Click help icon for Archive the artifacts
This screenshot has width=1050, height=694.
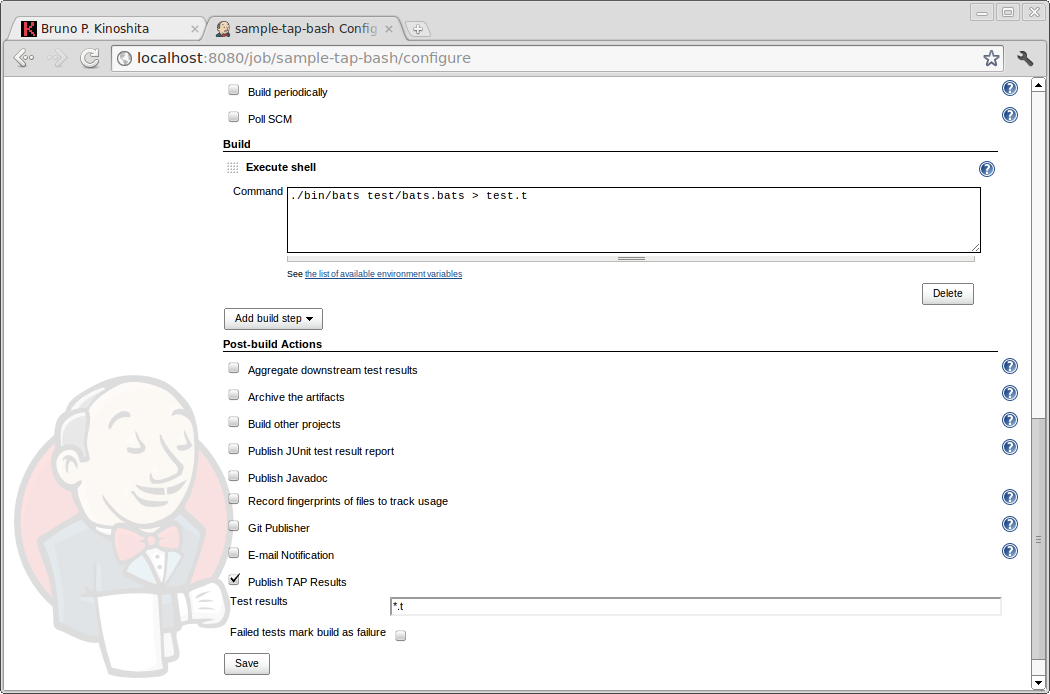point(1010,393)
